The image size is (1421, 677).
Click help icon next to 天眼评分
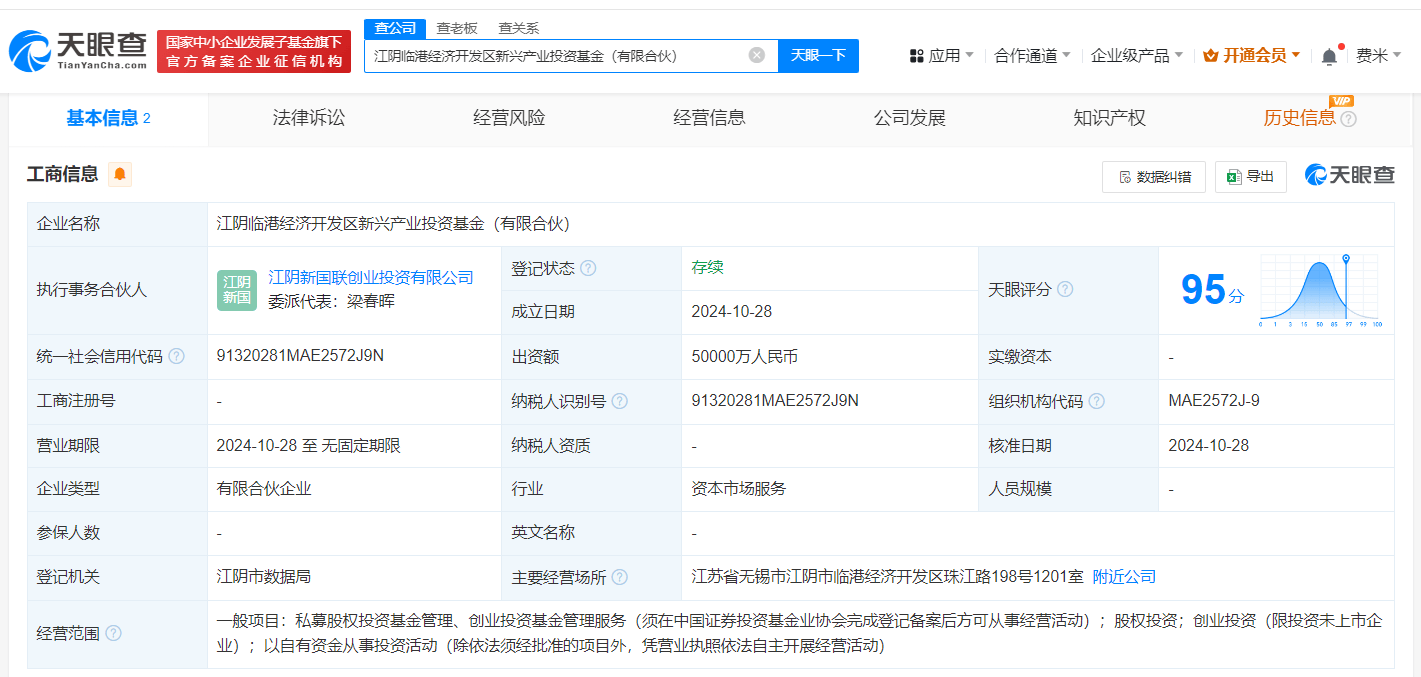[1065, 290]
